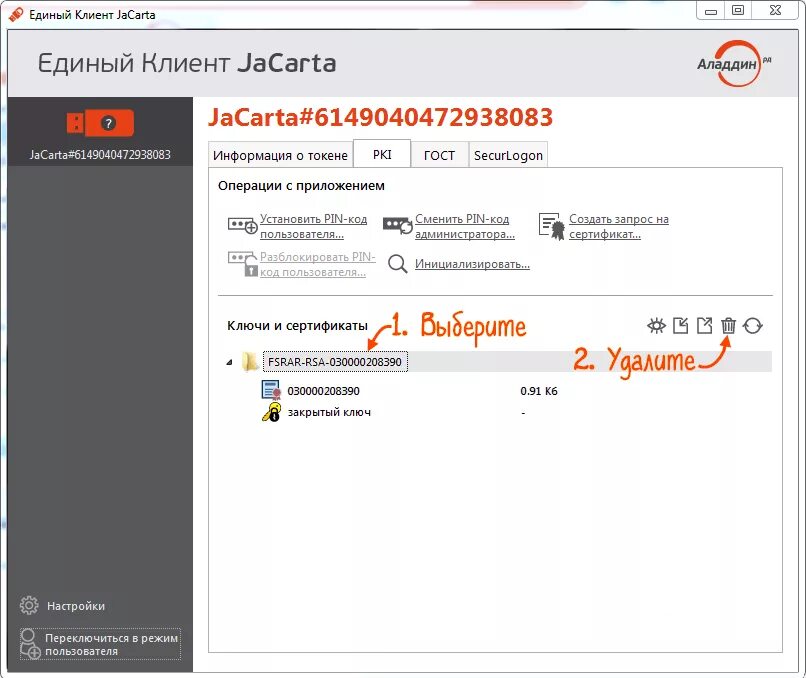
Task: Click the Операции с приложением heading
Action: [301, 186]
